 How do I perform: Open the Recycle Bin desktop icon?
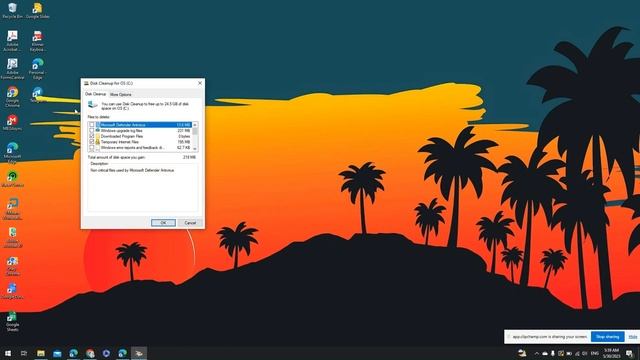[x=12, y=11]
